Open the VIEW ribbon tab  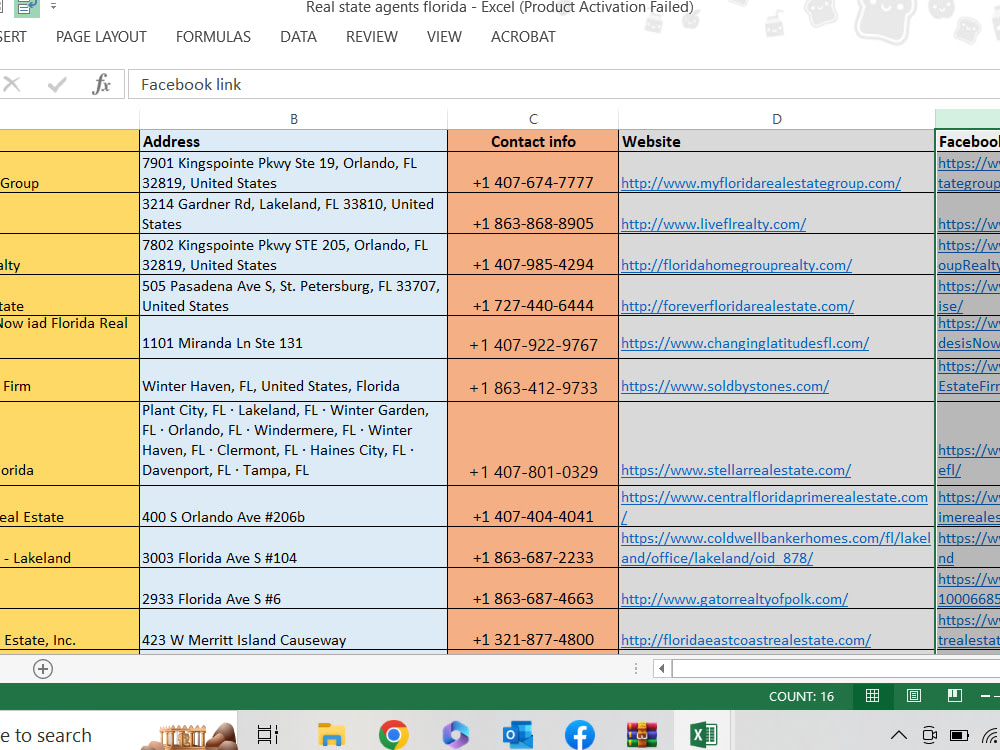(x=444, y=37)
